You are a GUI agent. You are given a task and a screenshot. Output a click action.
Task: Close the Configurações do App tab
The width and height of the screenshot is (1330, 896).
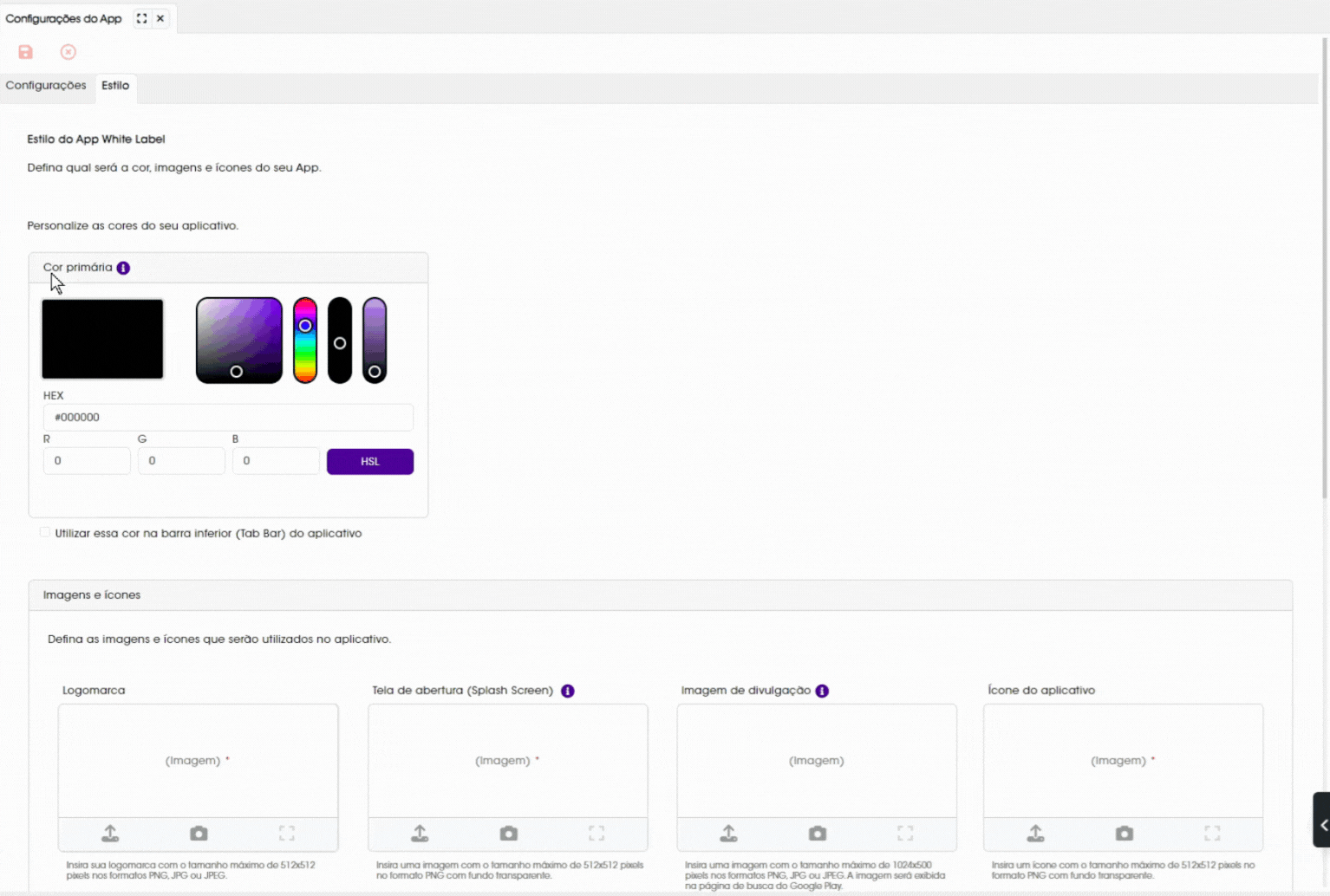(160, 18)
